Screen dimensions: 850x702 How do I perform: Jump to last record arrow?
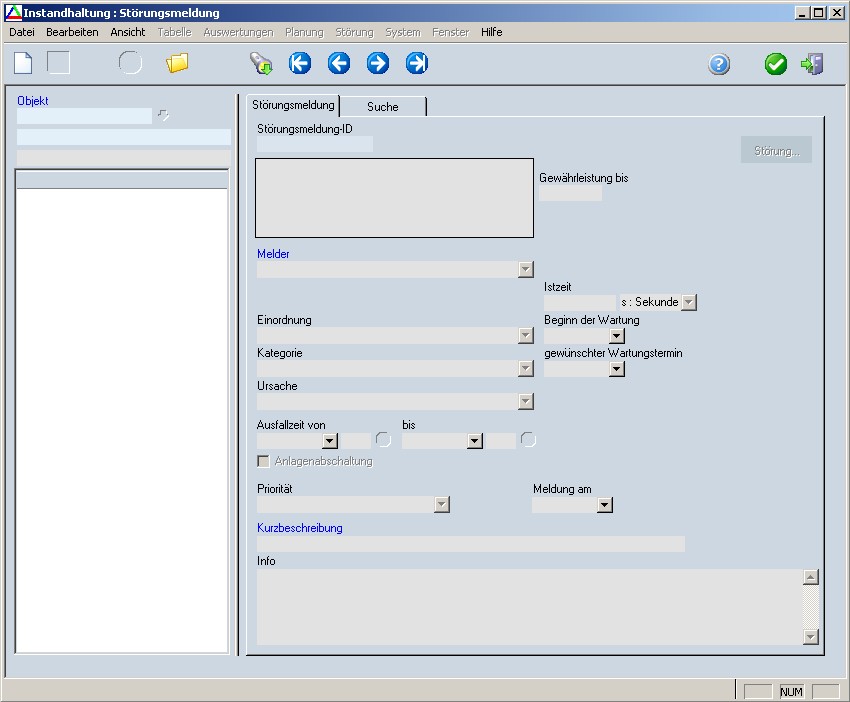(x=417, y=64)
